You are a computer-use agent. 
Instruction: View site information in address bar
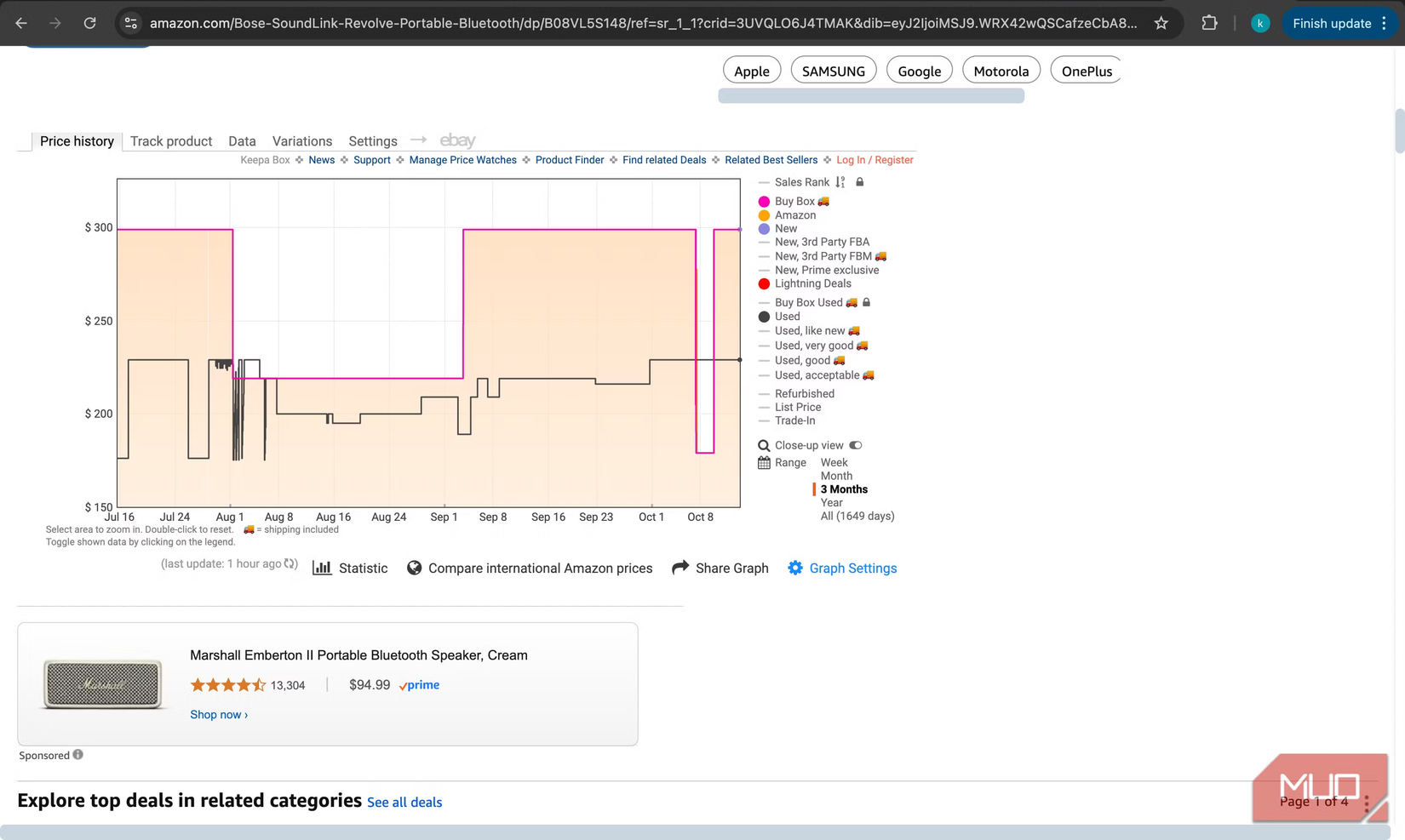[x=131, y=23]
